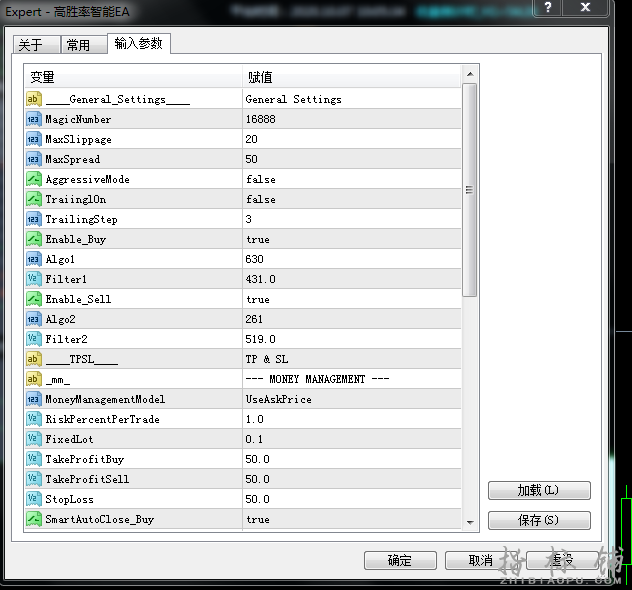Click the help question mark button

(547, 7)
